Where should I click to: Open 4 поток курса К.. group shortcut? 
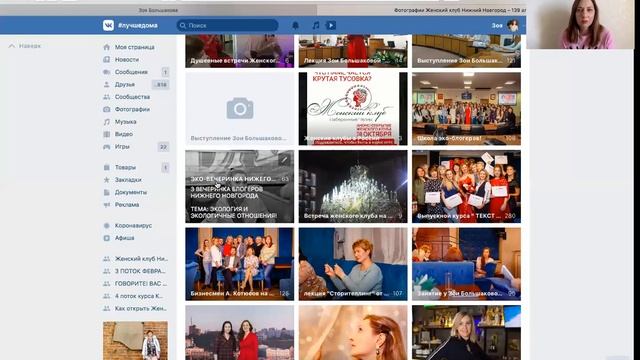click(x=139, y=296)
